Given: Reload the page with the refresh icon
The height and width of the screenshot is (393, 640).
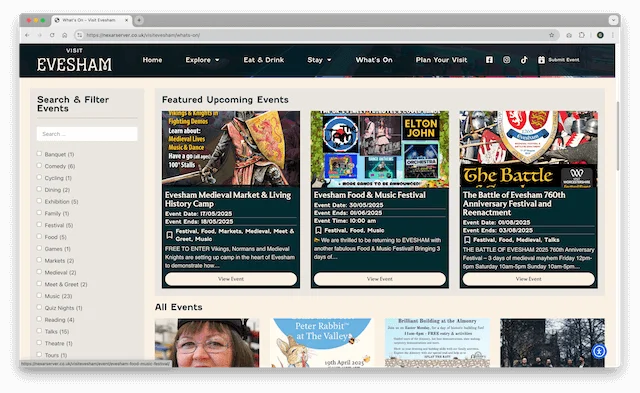Looking at the screenshot, I should (52, 35).
